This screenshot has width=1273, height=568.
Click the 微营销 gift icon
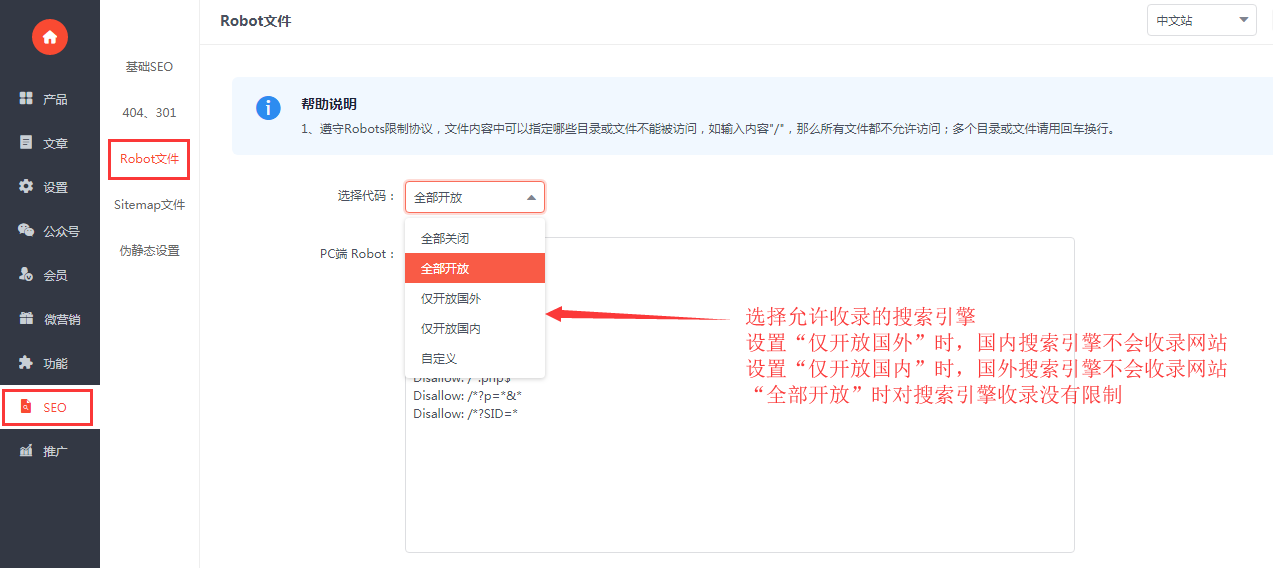coord(27,319)
